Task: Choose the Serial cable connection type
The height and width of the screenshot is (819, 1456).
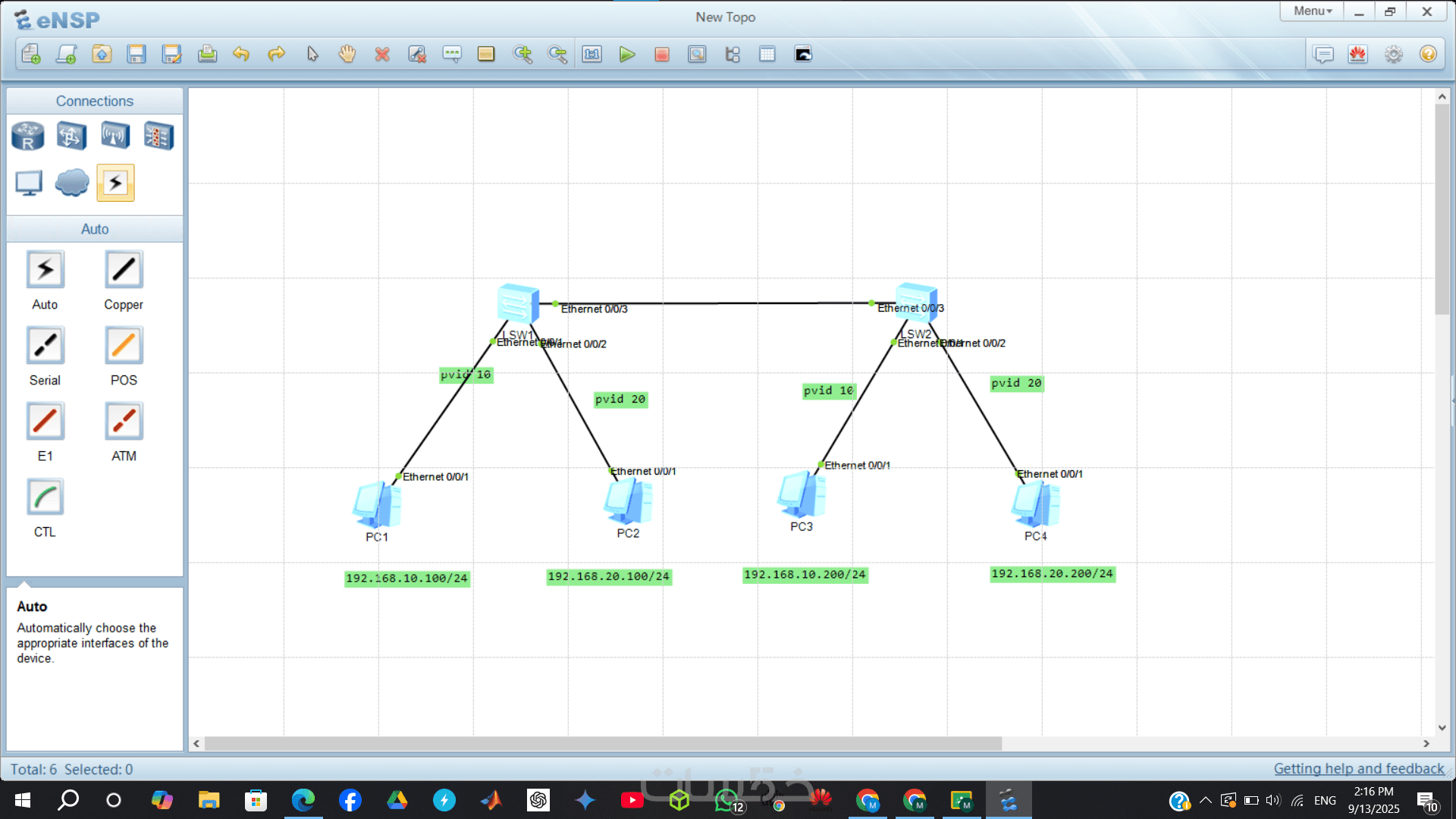Action: click(x=45, y=346)
